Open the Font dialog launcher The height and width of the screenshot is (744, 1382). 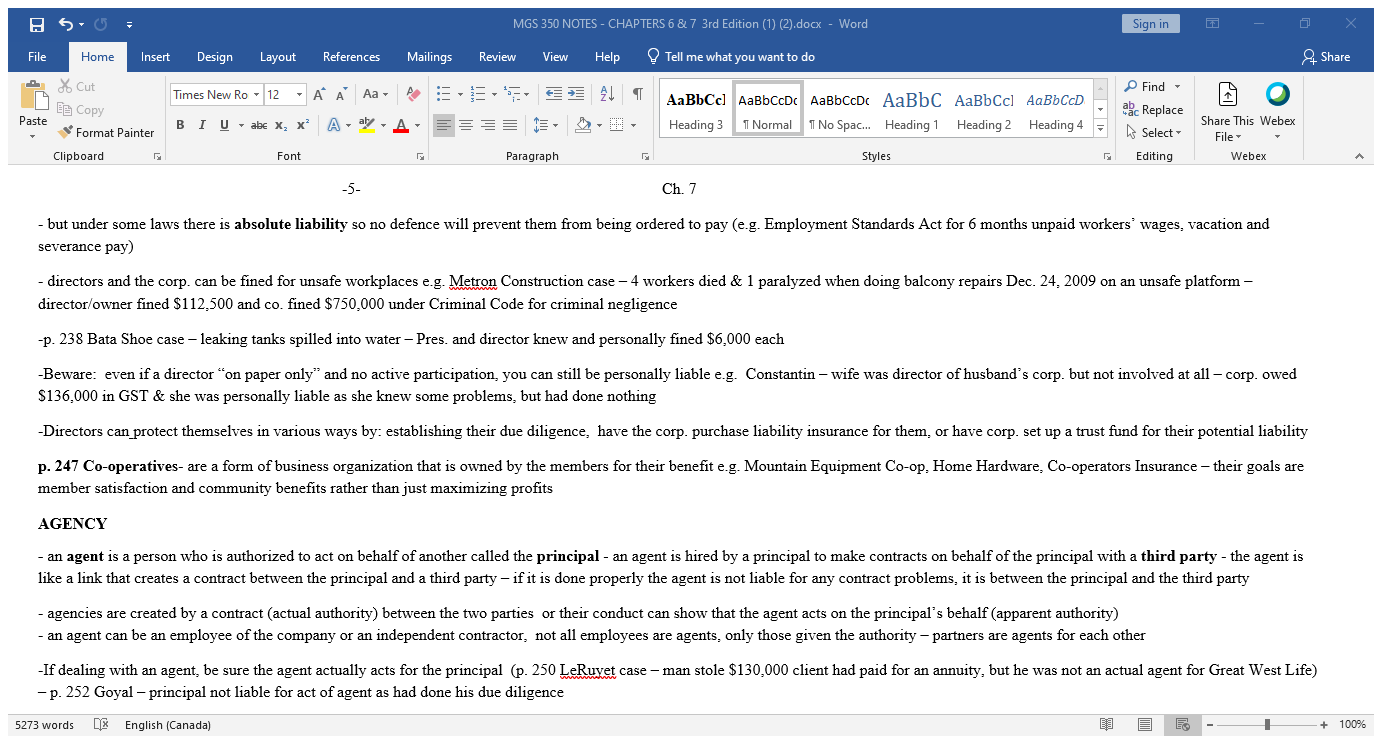point(420,157)
